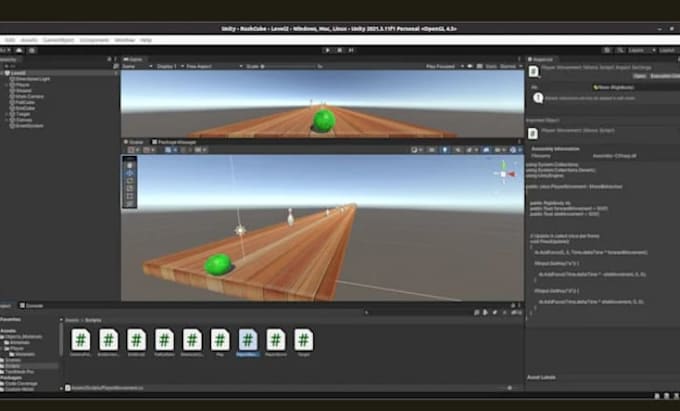Screen dimensions: 680x411
Task: Open the cloud services icon
Action: 19,50
